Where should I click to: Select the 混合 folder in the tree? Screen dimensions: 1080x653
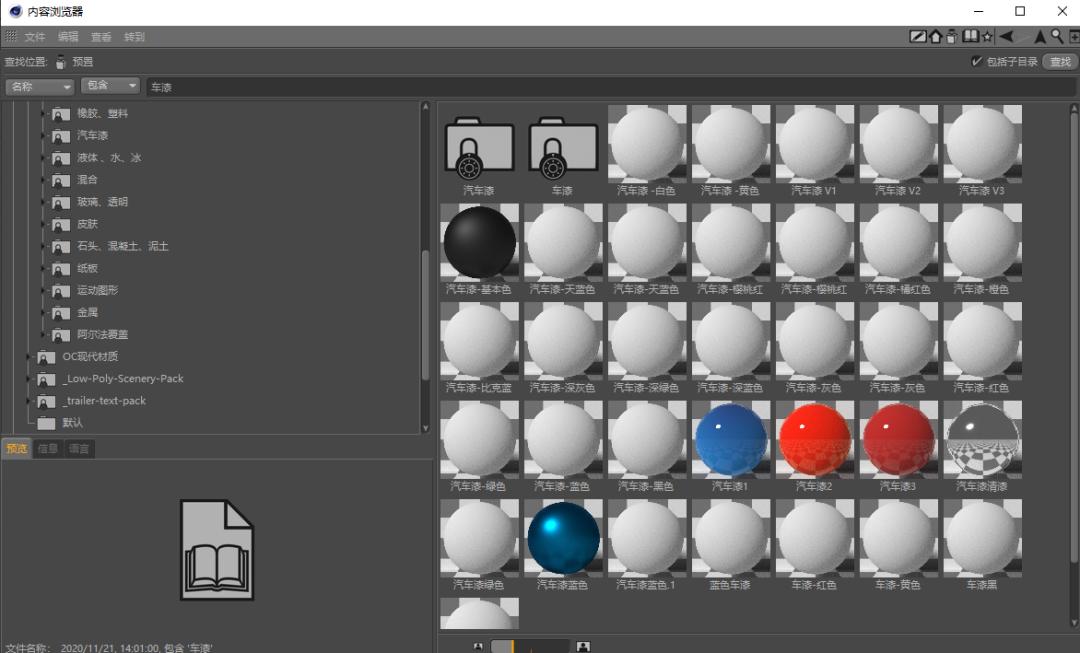click(87, 180)
